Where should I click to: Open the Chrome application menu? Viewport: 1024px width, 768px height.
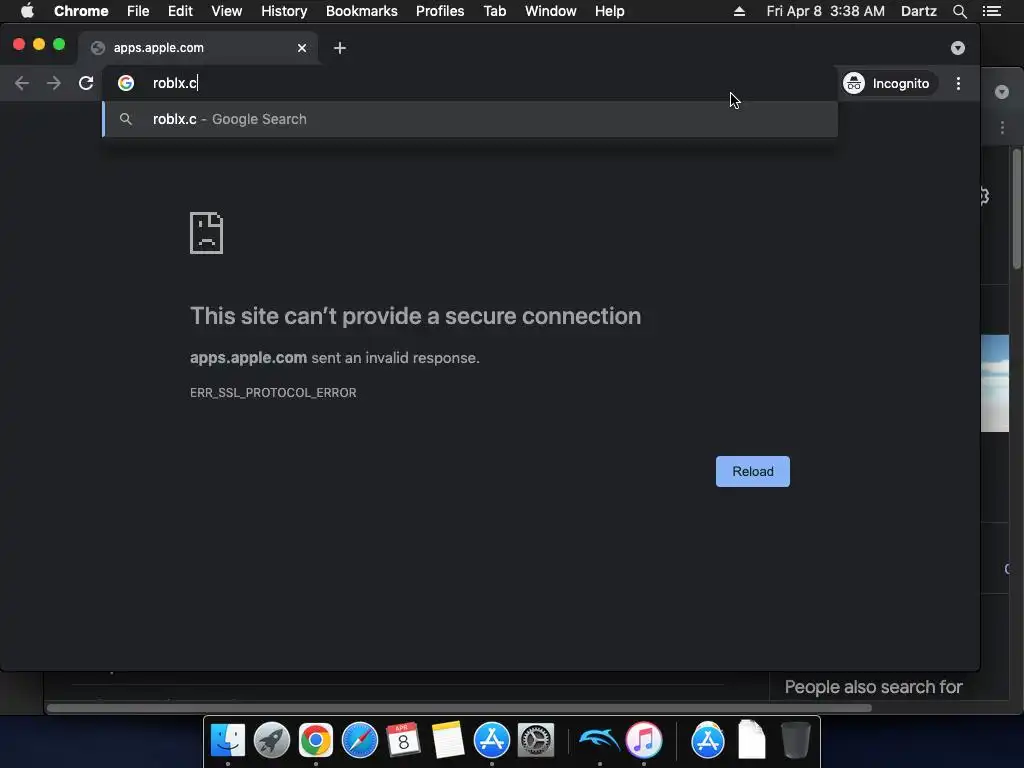click(81, 11)
